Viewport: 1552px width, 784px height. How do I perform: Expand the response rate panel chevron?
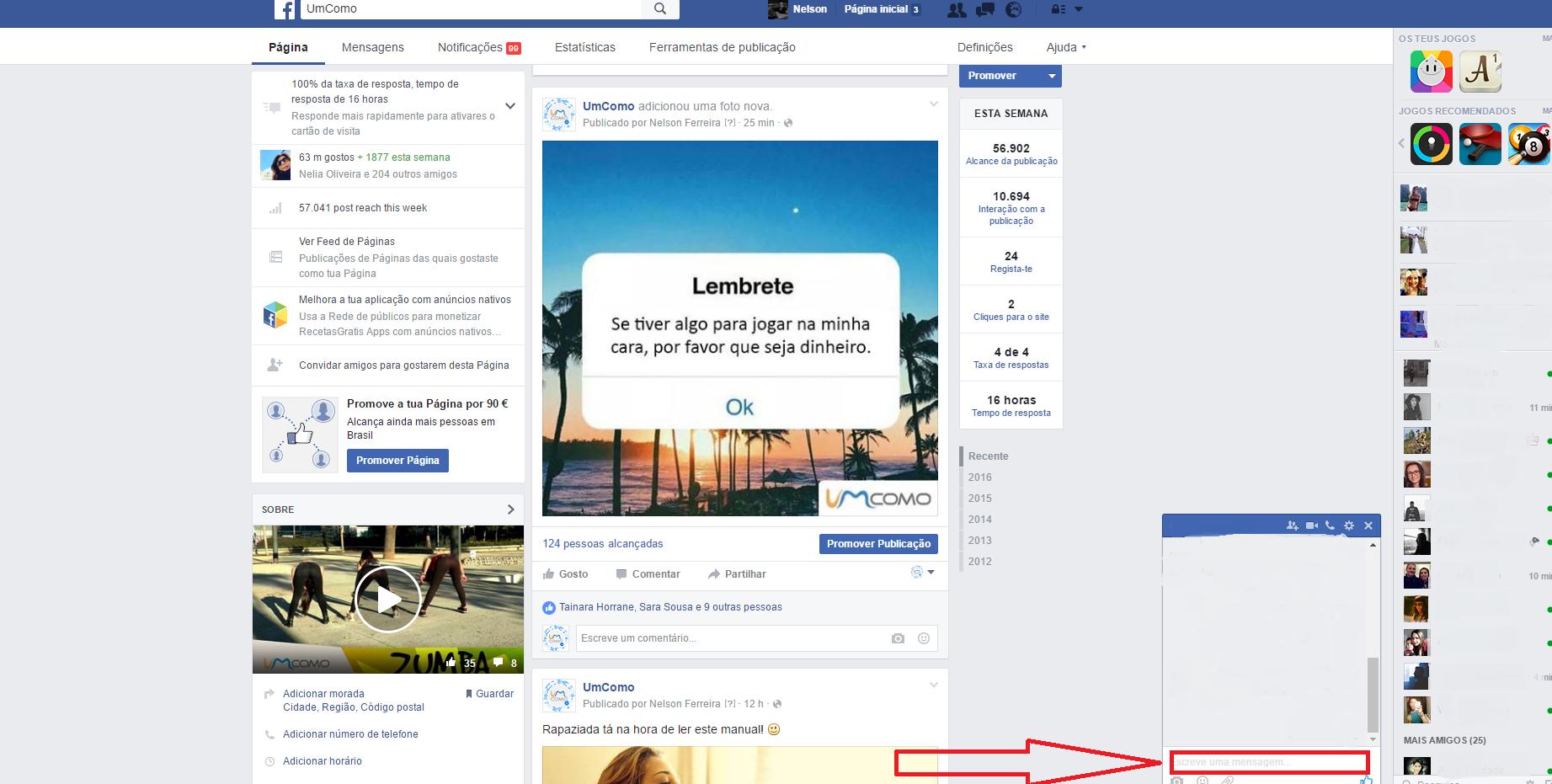509,106
